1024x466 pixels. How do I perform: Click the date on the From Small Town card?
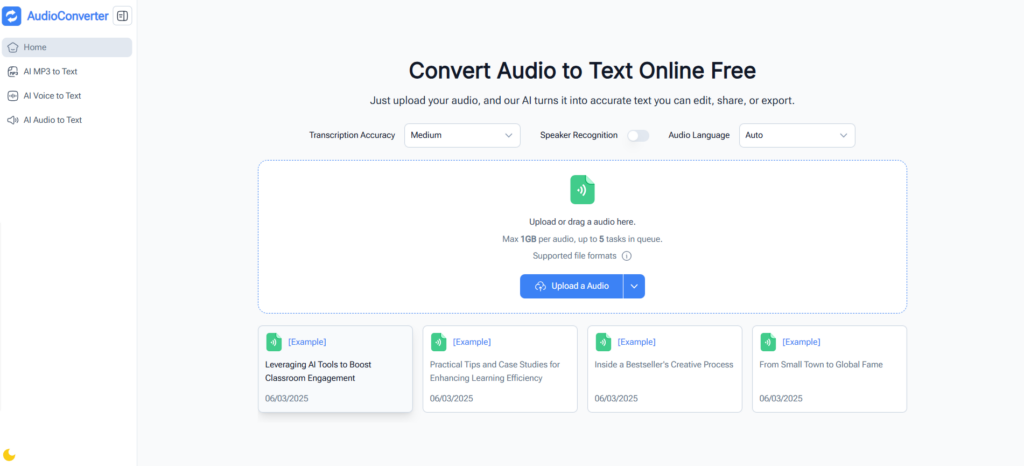pos(781,398)
